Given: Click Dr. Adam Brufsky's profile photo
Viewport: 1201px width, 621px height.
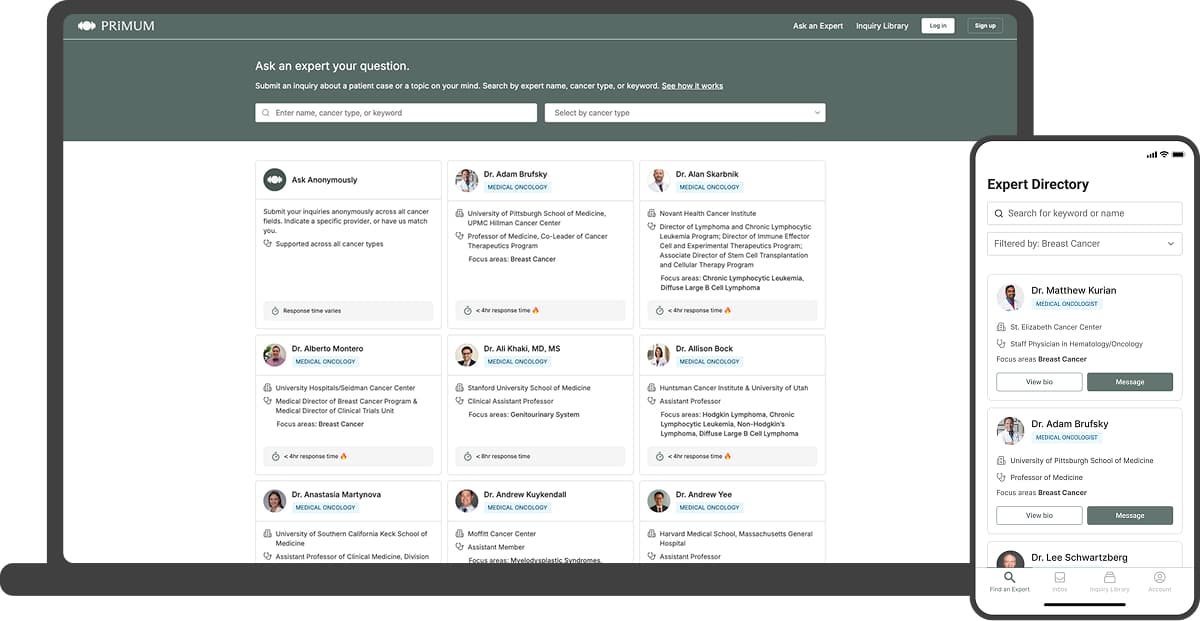Looking at the screenshot, I should click(467, 180).
